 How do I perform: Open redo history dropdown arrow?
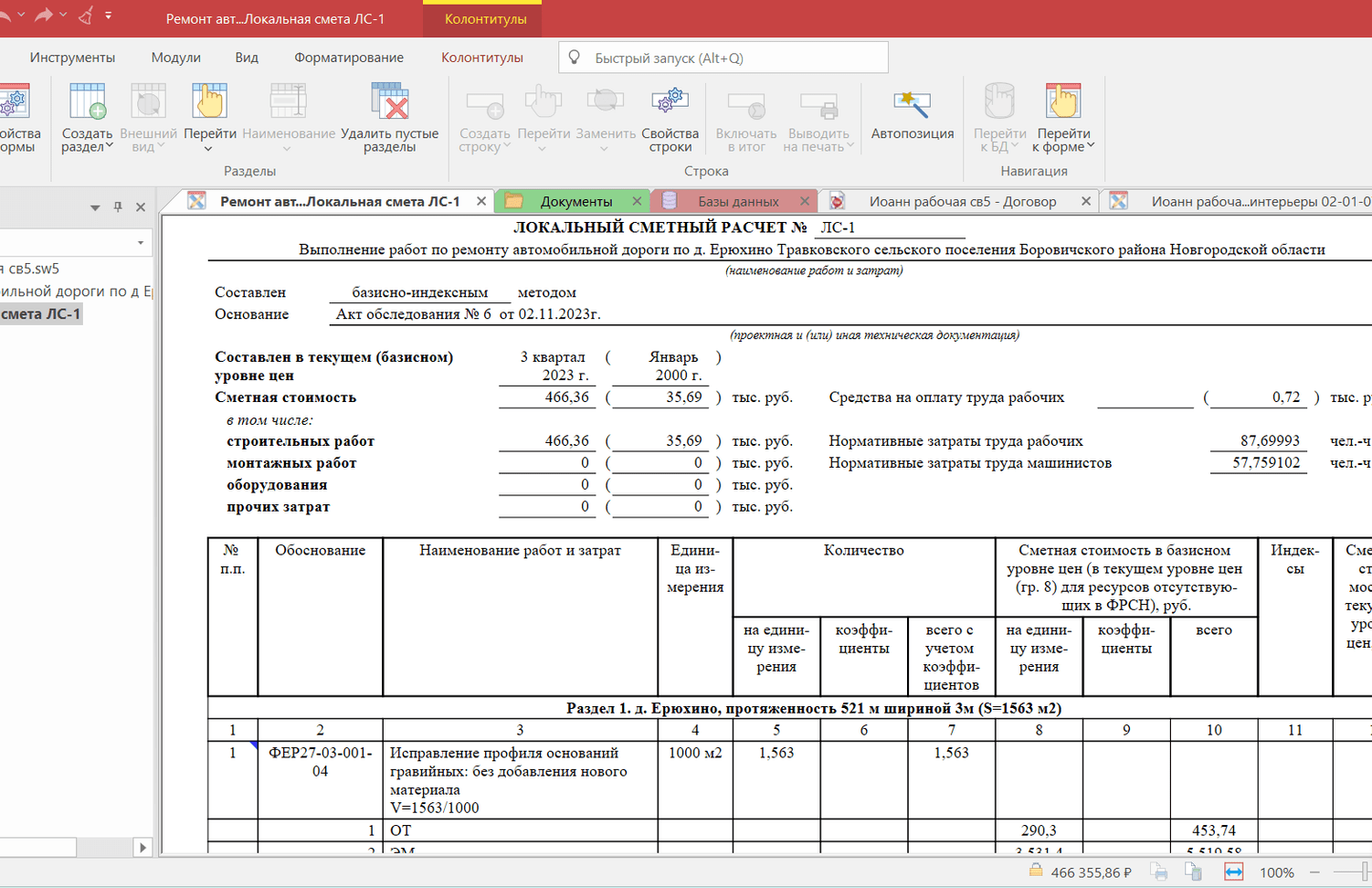pos(63,16)
